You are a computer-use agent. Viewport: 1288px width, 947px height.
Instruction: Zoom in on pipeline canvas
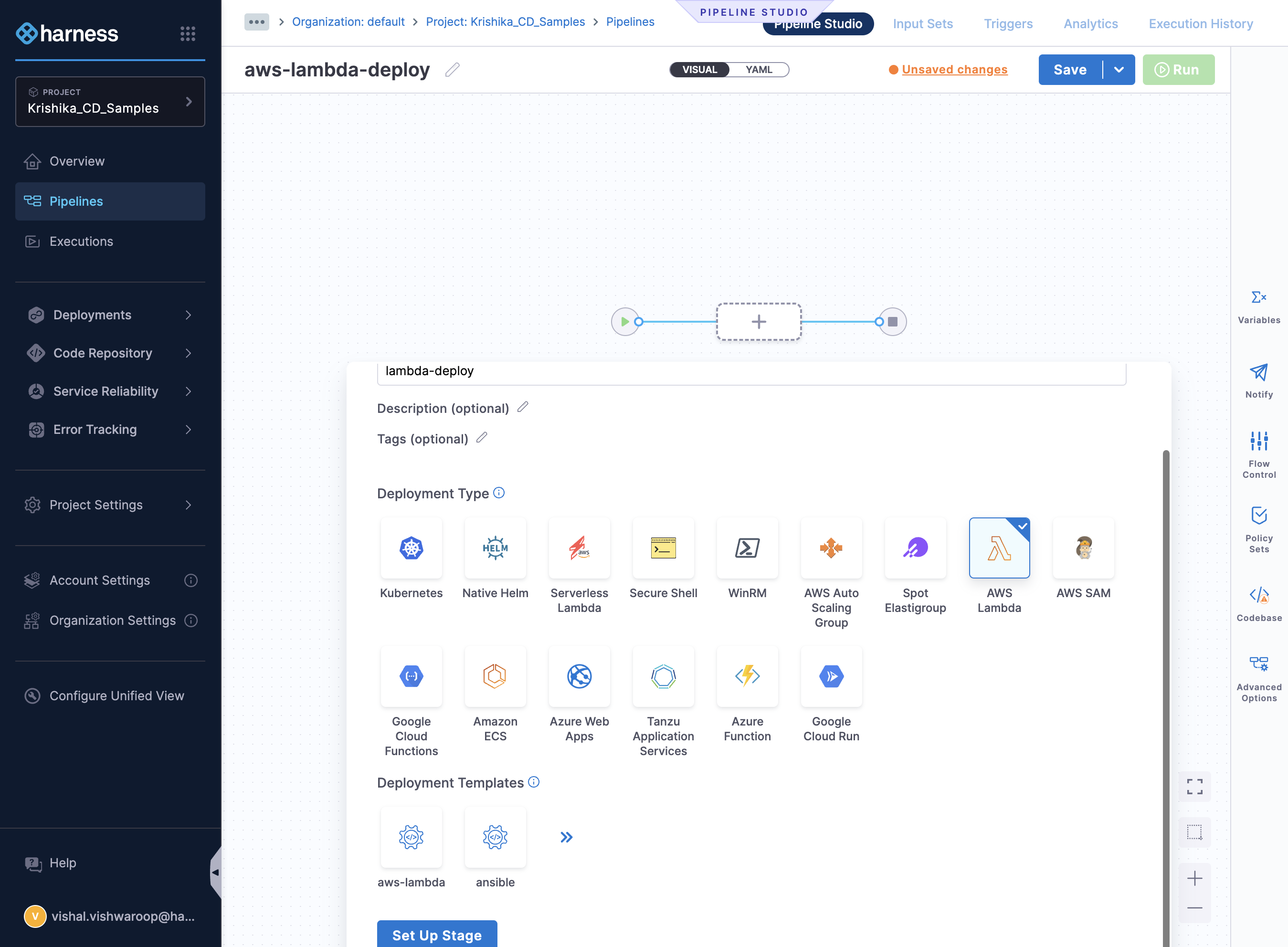(x=1194, y=878)
